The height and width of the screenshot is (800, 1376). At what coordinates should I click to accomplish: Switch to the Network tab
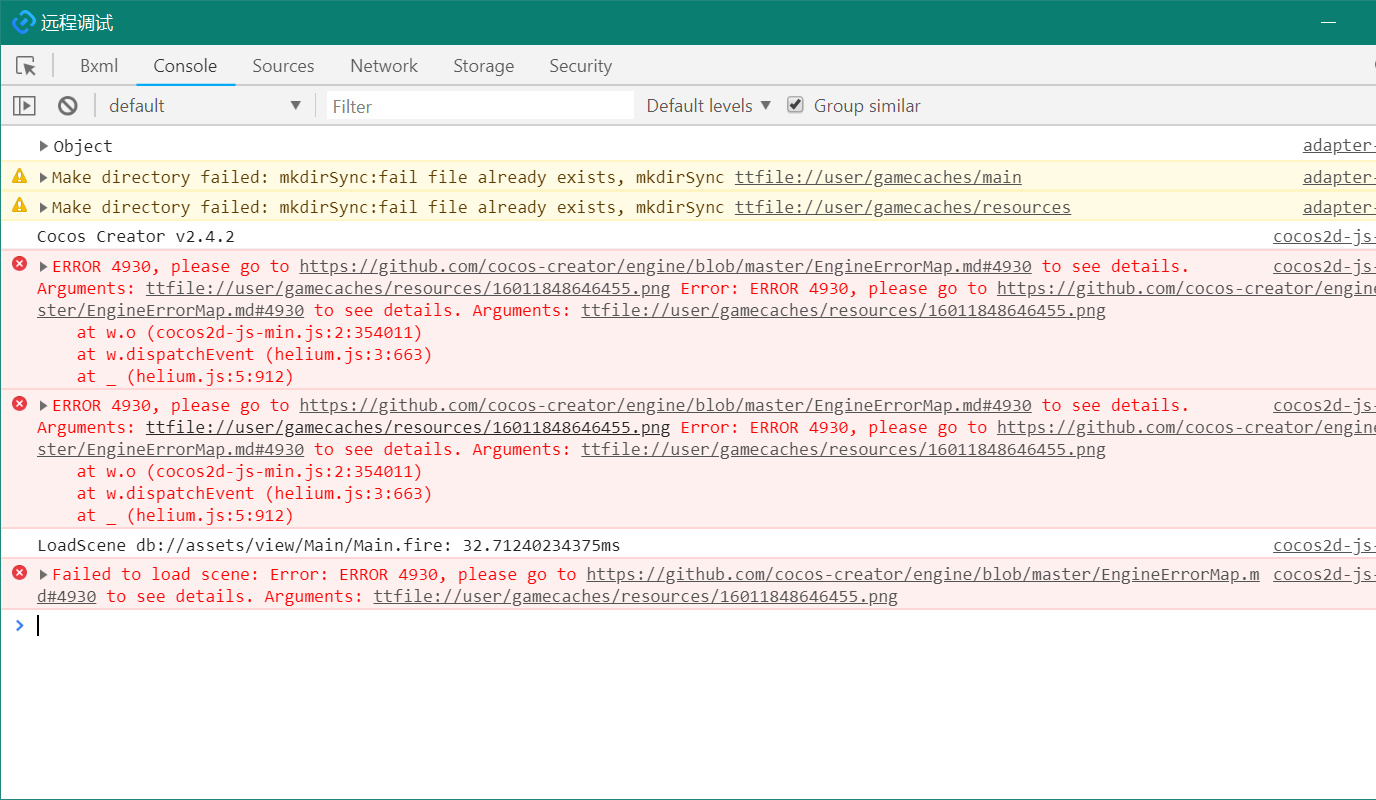pyautogui.click(x=384, y=66)
